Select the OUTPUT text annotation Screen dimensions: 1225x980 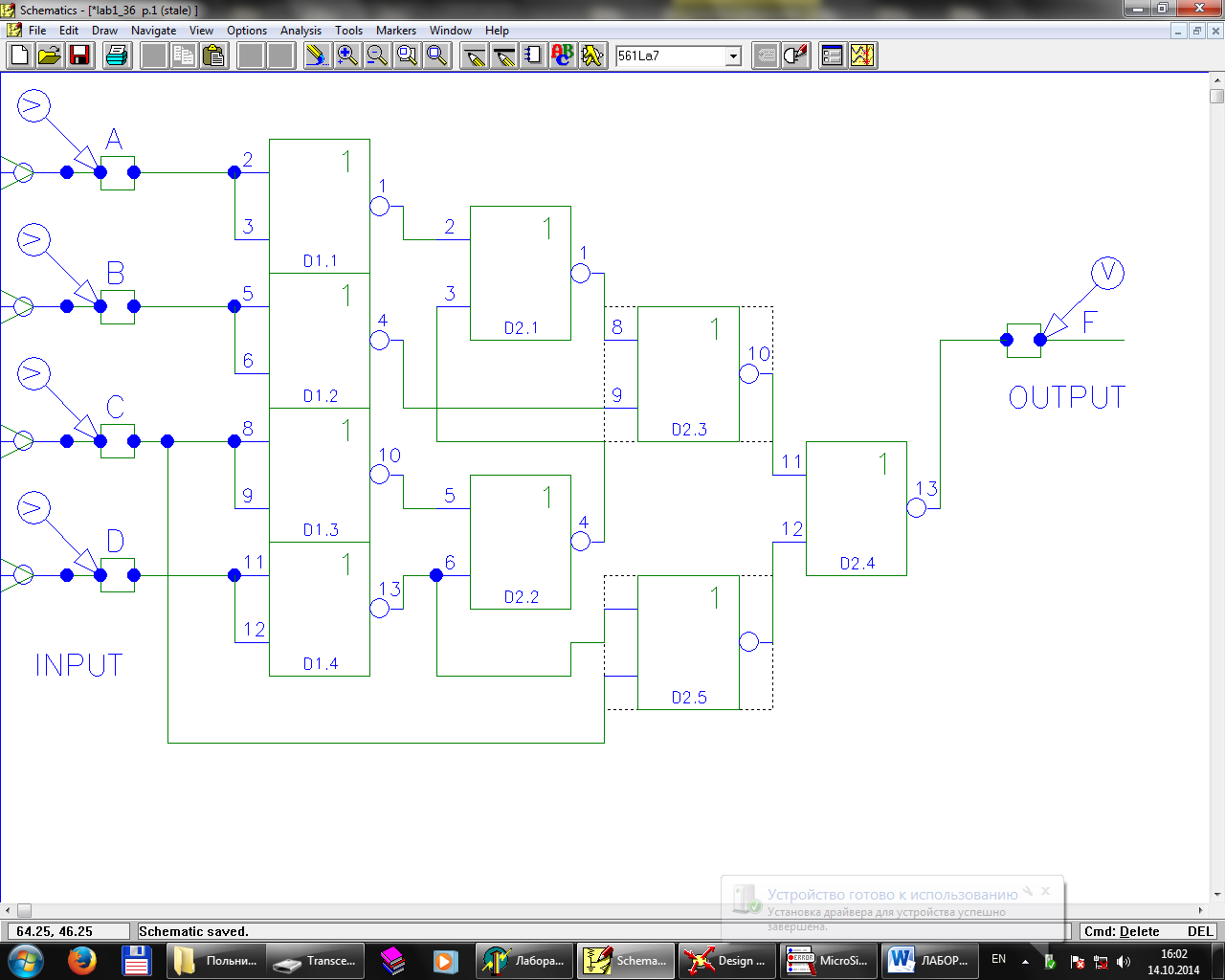click(1067, 397)
